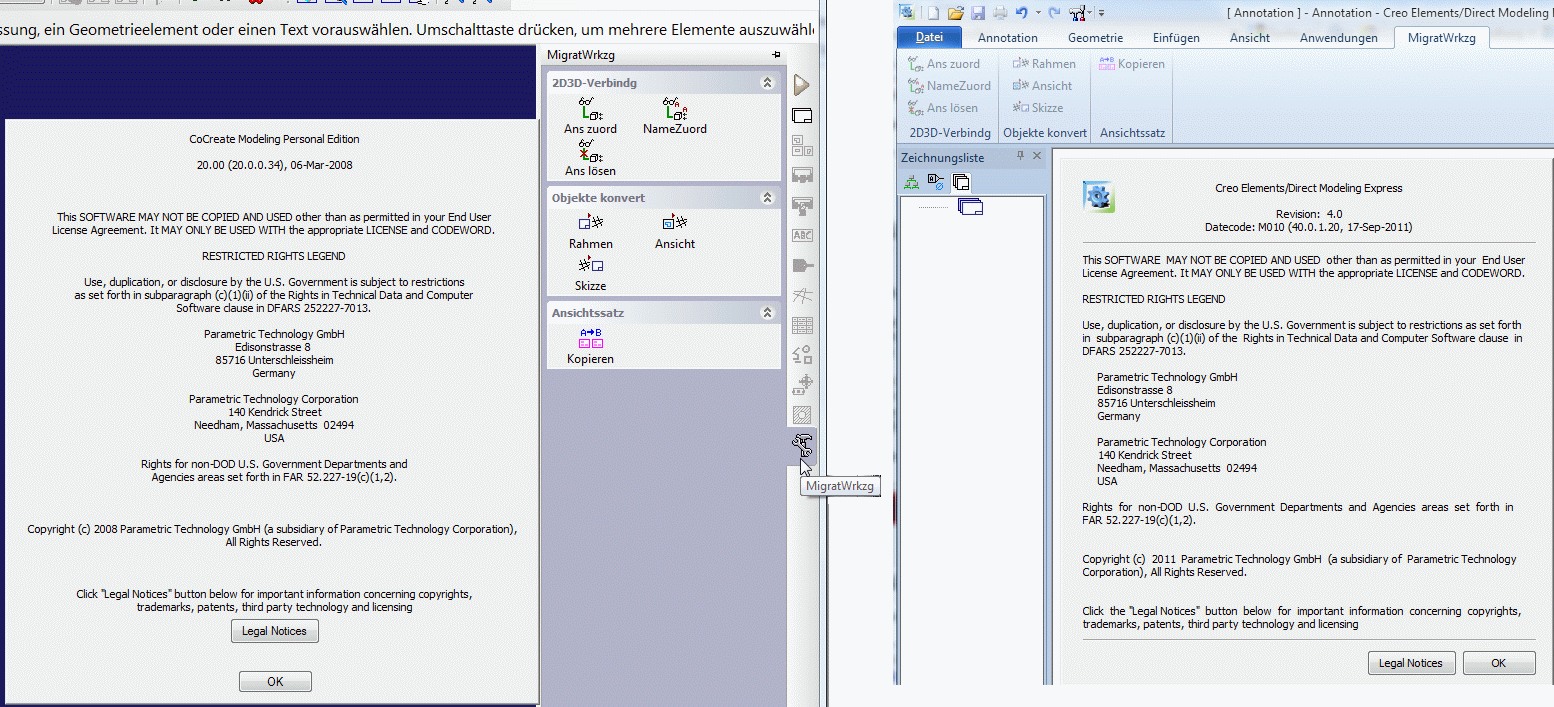Switch to the Ansicht ribbon tab
1554x707 pixels.
point(1250,38)
